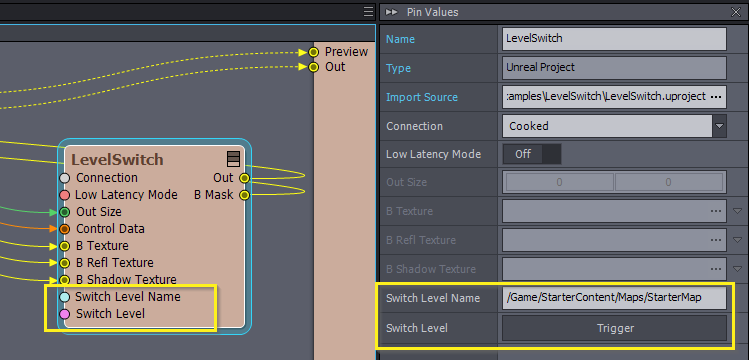
Task: Select the LevelSwitch node title
Action: click(117, 159)
